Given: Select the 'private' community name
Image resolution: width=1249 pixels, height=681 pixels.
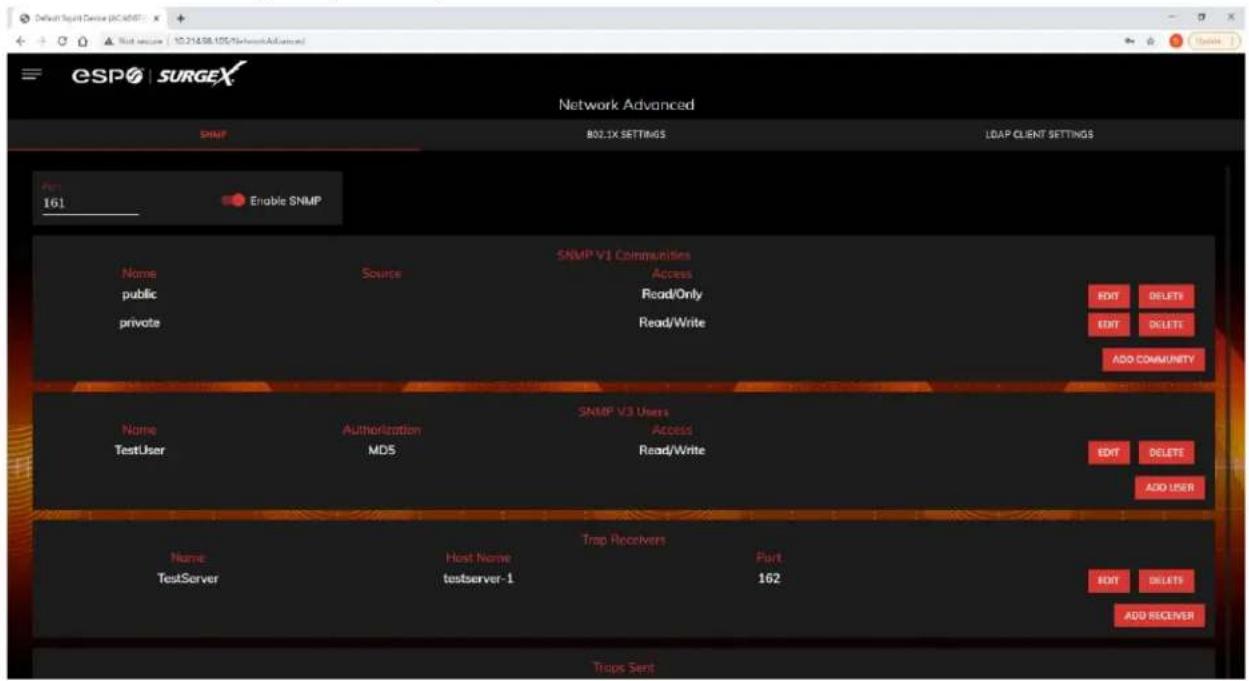Looking at the screenshot, I should [x=140, y=323].
